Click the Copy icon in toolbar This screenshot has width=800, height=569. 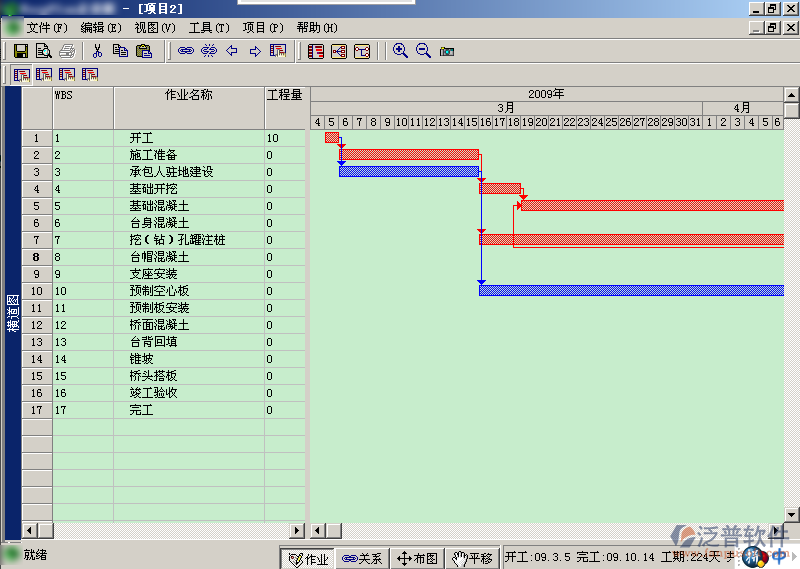(x=120, y=51)
